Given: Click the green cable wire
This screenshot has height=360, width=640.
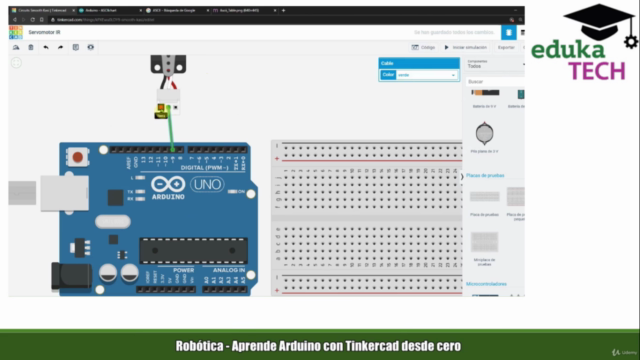Looking at the screenshot, I should [x=171, y=130].
